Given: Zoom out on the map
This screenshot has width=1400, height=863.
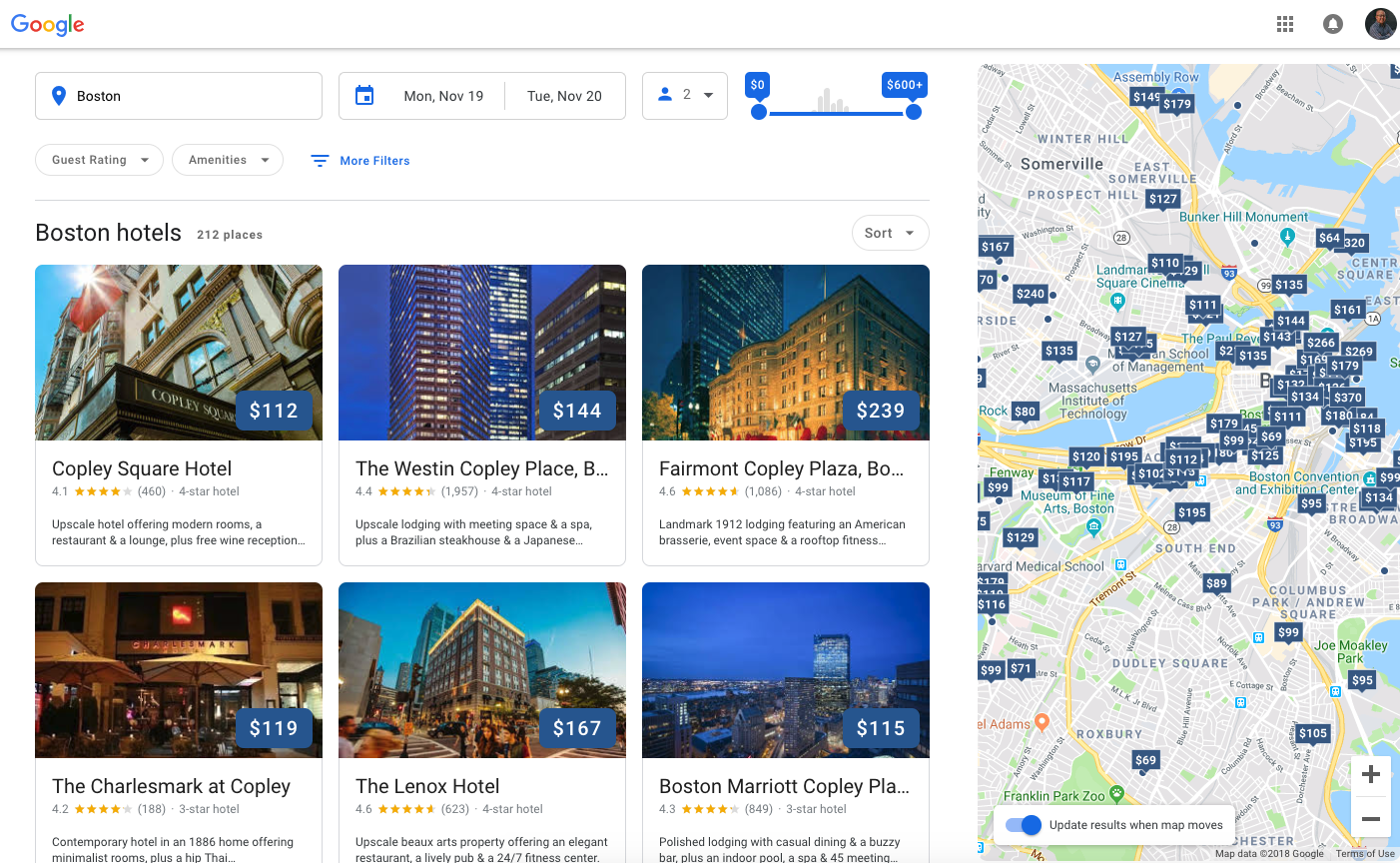Looking at the screenshot, I should pyautogui.click(x=1371, y=818).
